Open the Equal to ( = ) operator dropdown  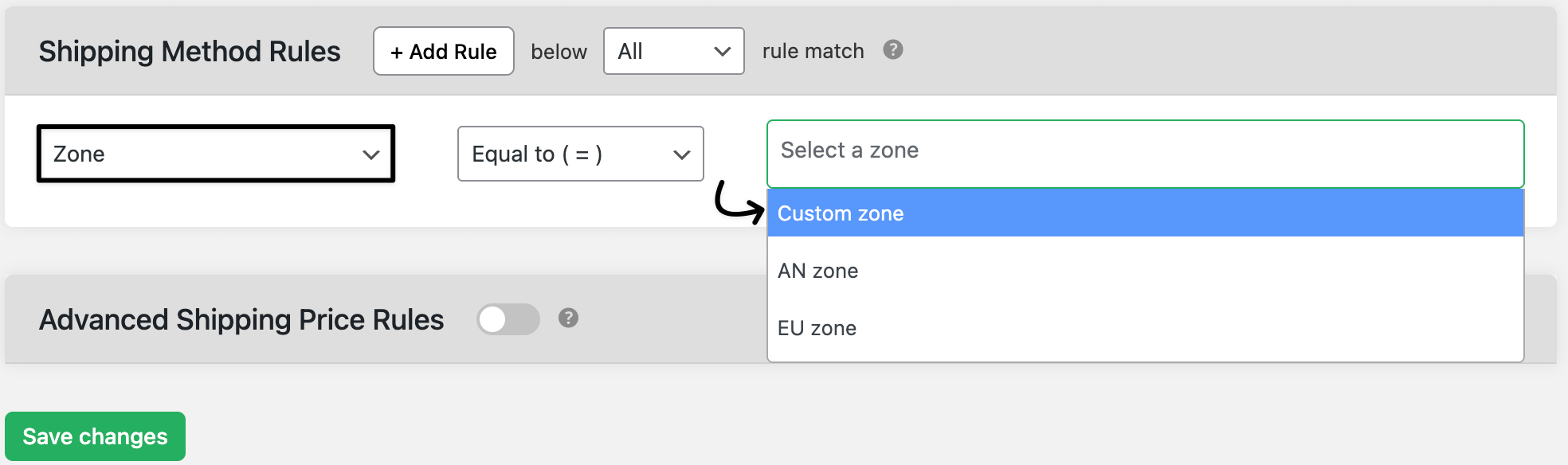(581, 154)
